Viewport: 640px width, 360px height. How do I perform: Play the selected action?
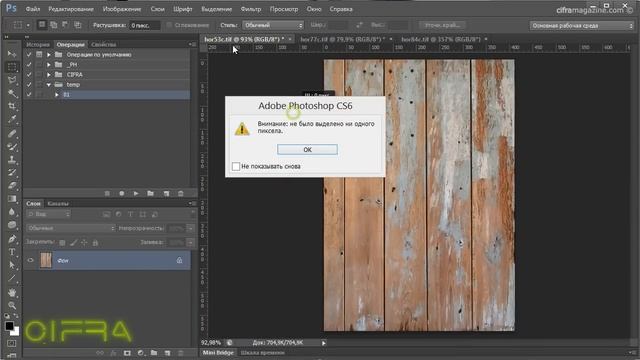tap(136, 193)
